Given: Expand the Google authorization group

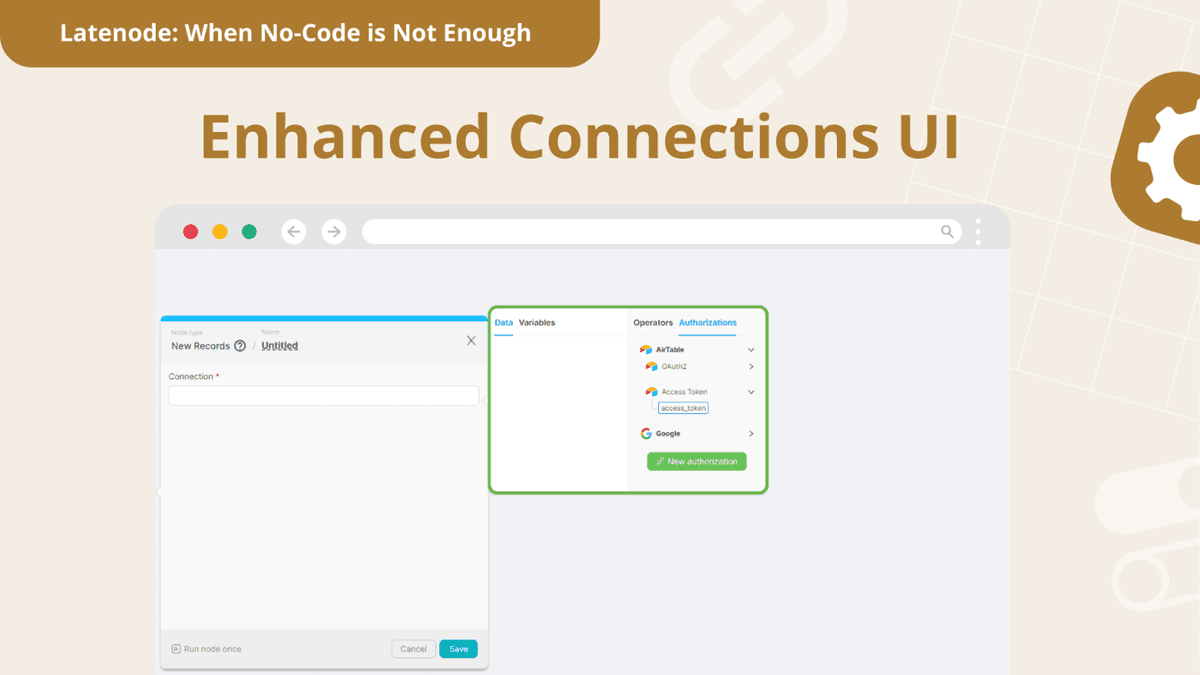Looking at the screenshot, I should point(751,434).
